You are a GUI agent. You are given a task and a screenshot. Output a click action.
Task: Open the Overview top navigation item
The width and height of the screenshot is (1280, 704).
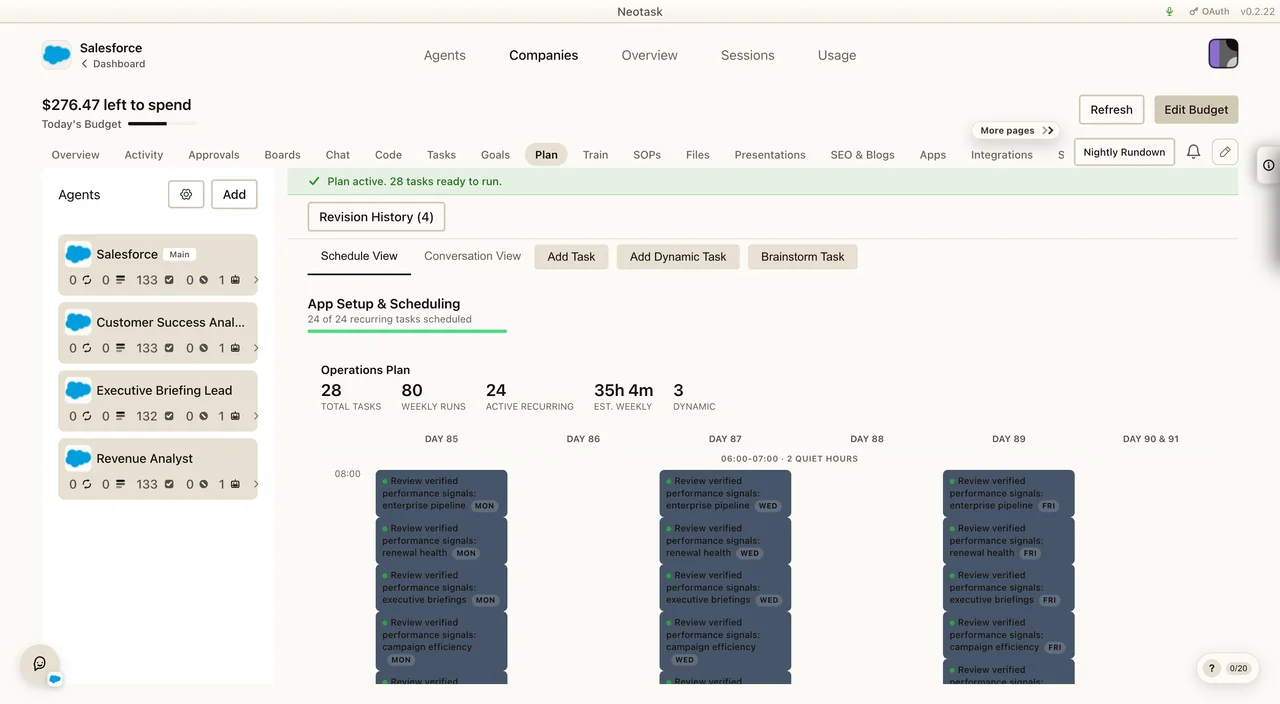[x=649, y=55]
